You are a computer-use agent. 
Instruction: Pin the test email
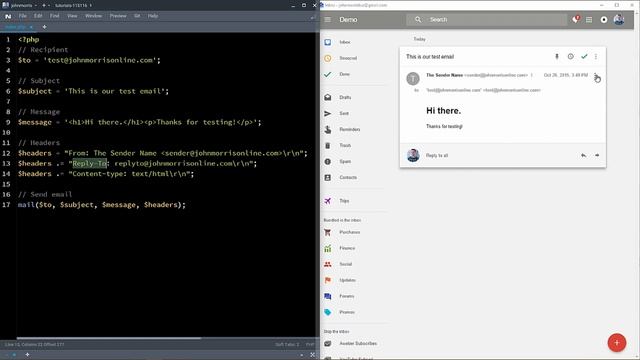pyautogui.click(x=557, y=57)
